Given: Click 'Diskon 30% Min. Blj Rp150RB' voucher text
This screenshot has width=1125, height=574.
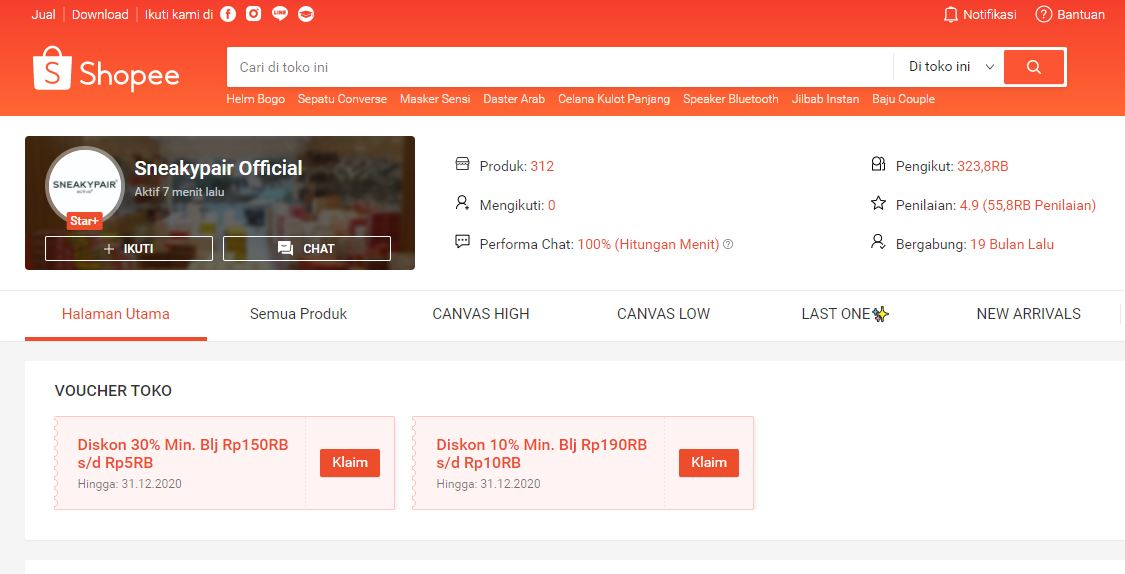Looking at the screenshot, I should [183, 445].
